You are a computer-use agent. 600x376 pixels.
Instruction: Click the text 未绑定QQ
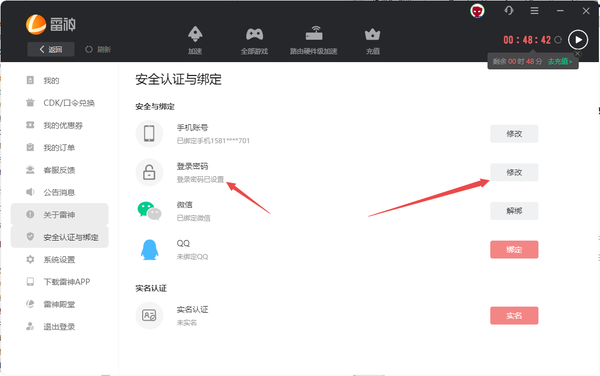(x=192, y=257)
